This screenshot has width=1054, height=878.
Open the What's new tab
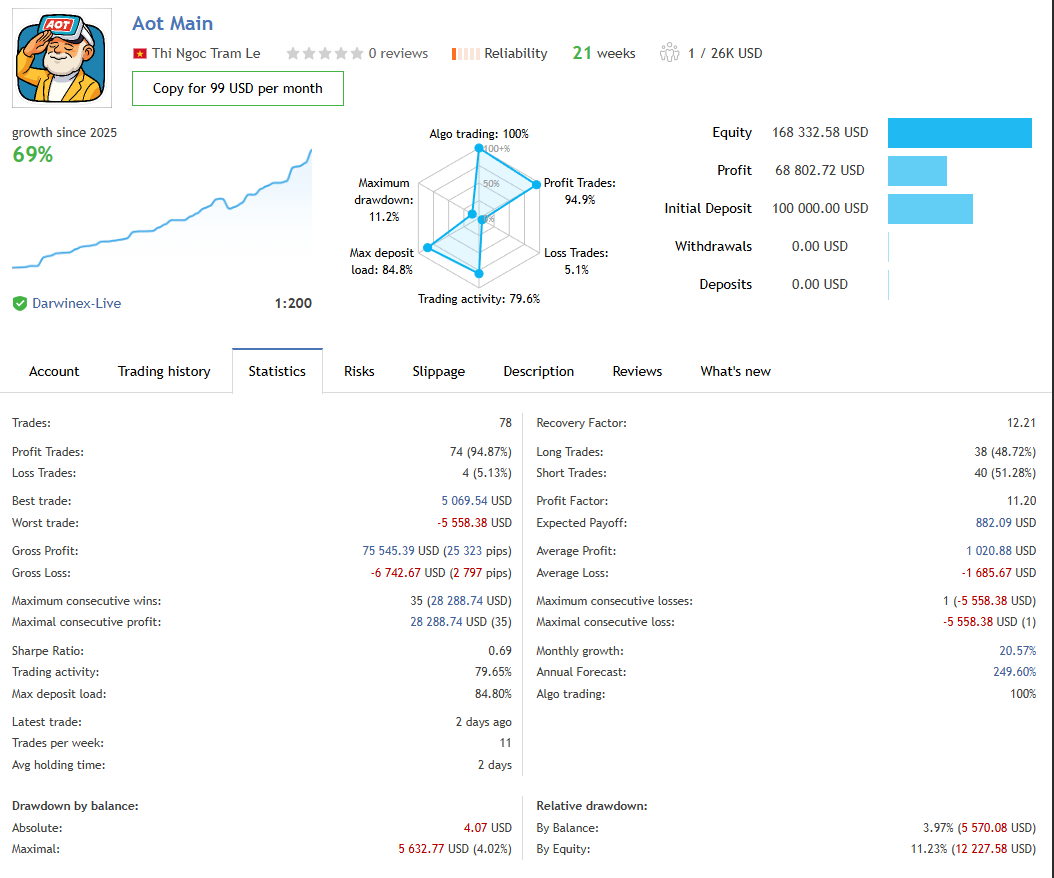point(735,371)
